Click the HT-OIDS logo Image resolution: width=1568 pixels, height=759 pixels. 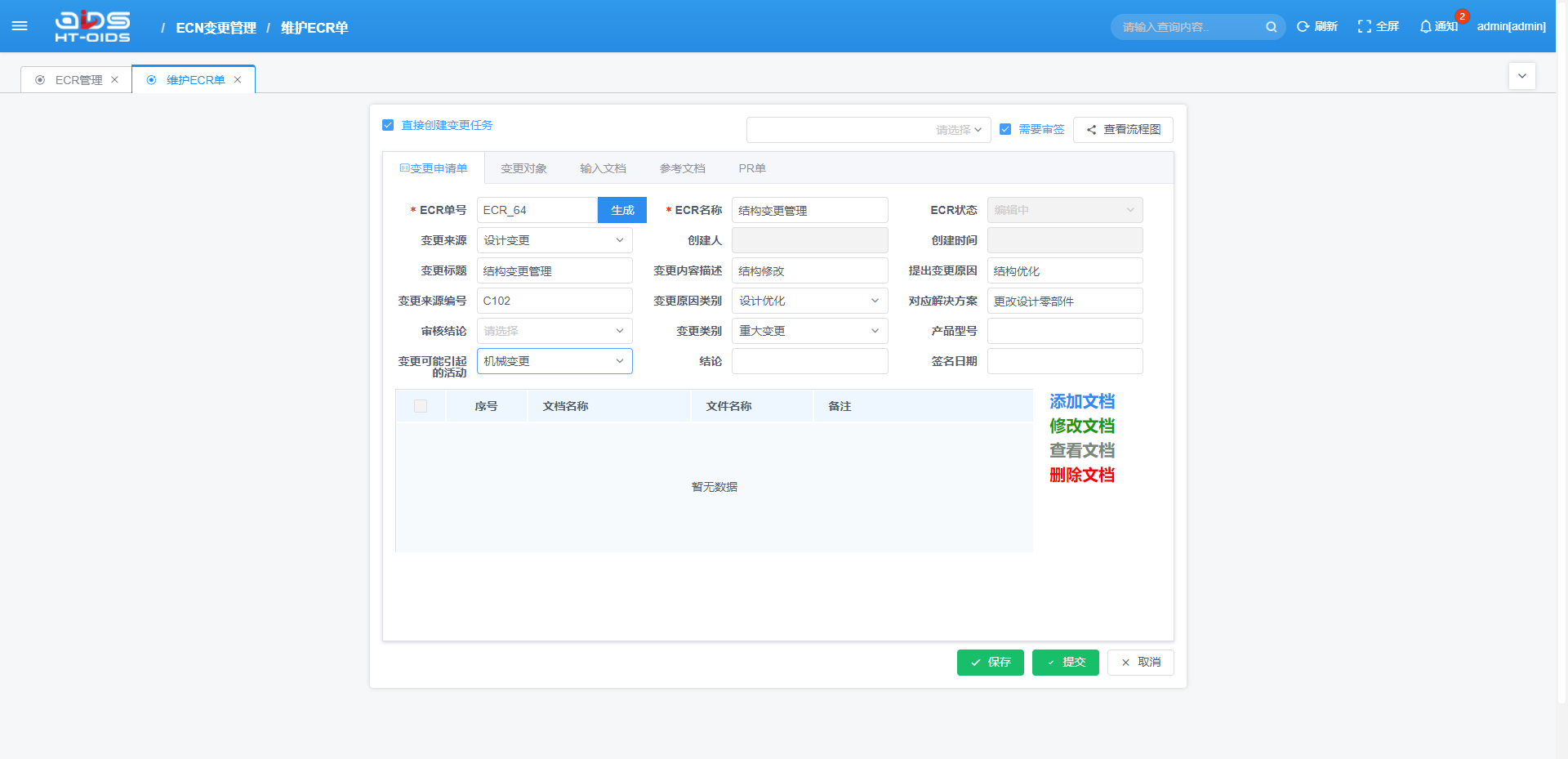tap(92, 25)
